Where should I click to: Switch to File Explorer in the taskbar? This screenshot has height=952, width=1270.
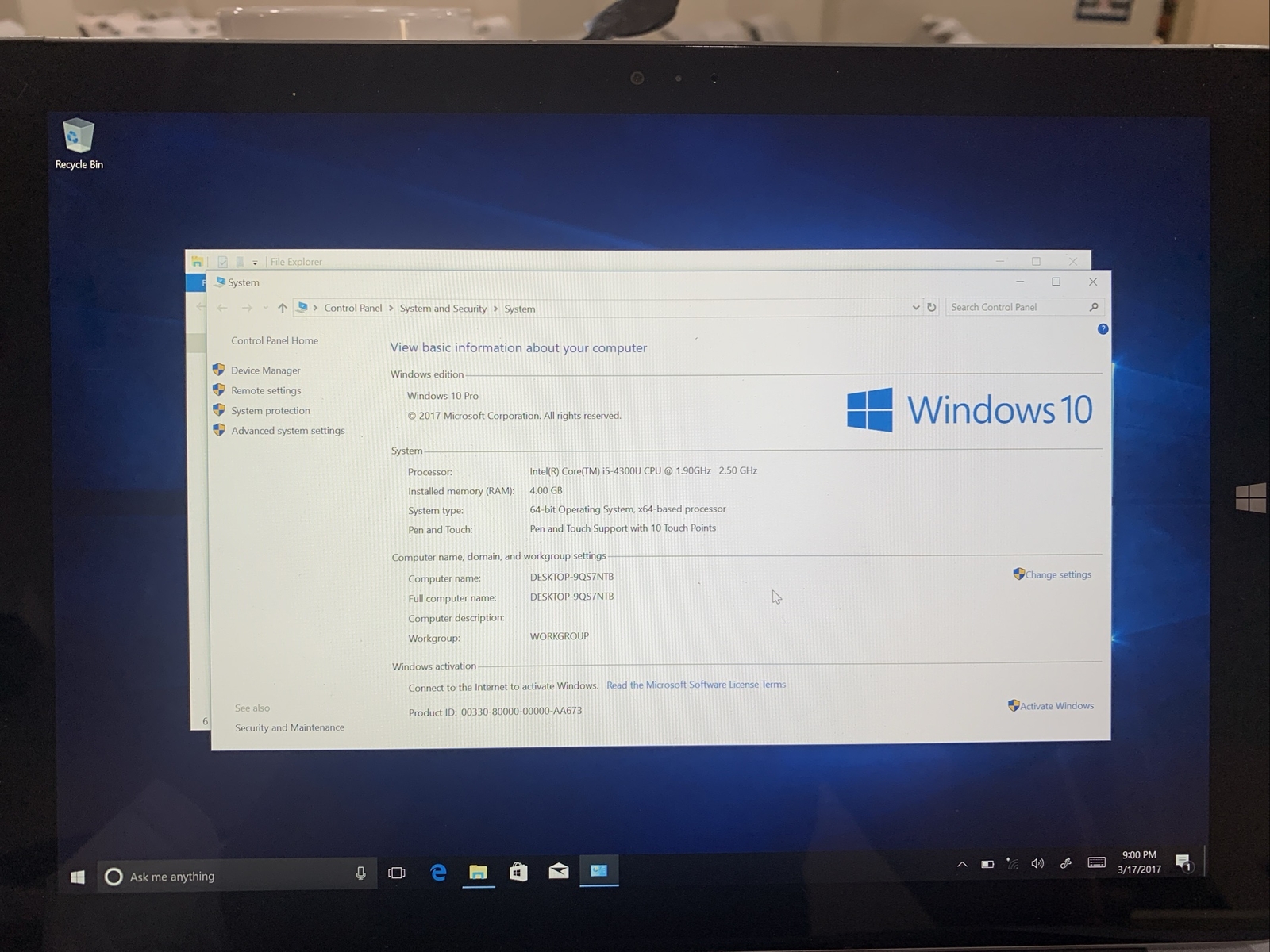[x=478, y=872]
